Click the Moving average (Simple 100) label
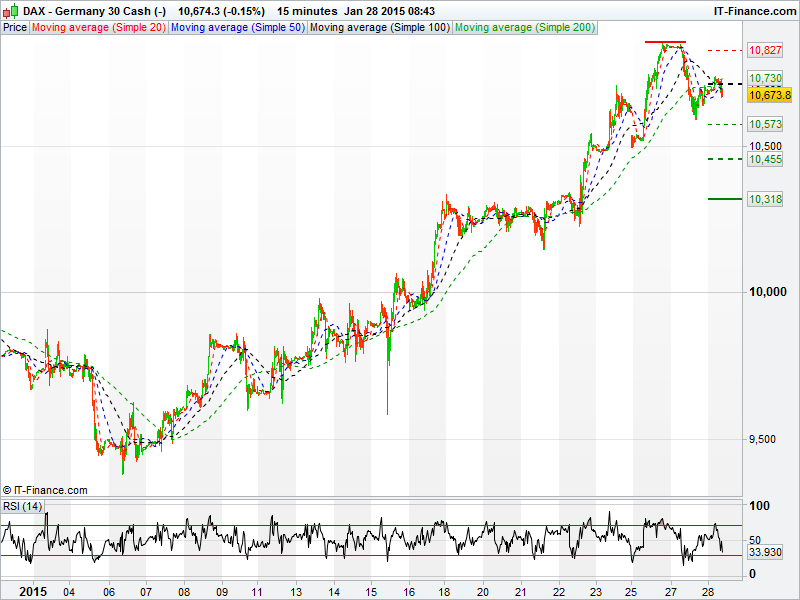The height and width of the screenshot is (600, 800). [x=379, y=28]
